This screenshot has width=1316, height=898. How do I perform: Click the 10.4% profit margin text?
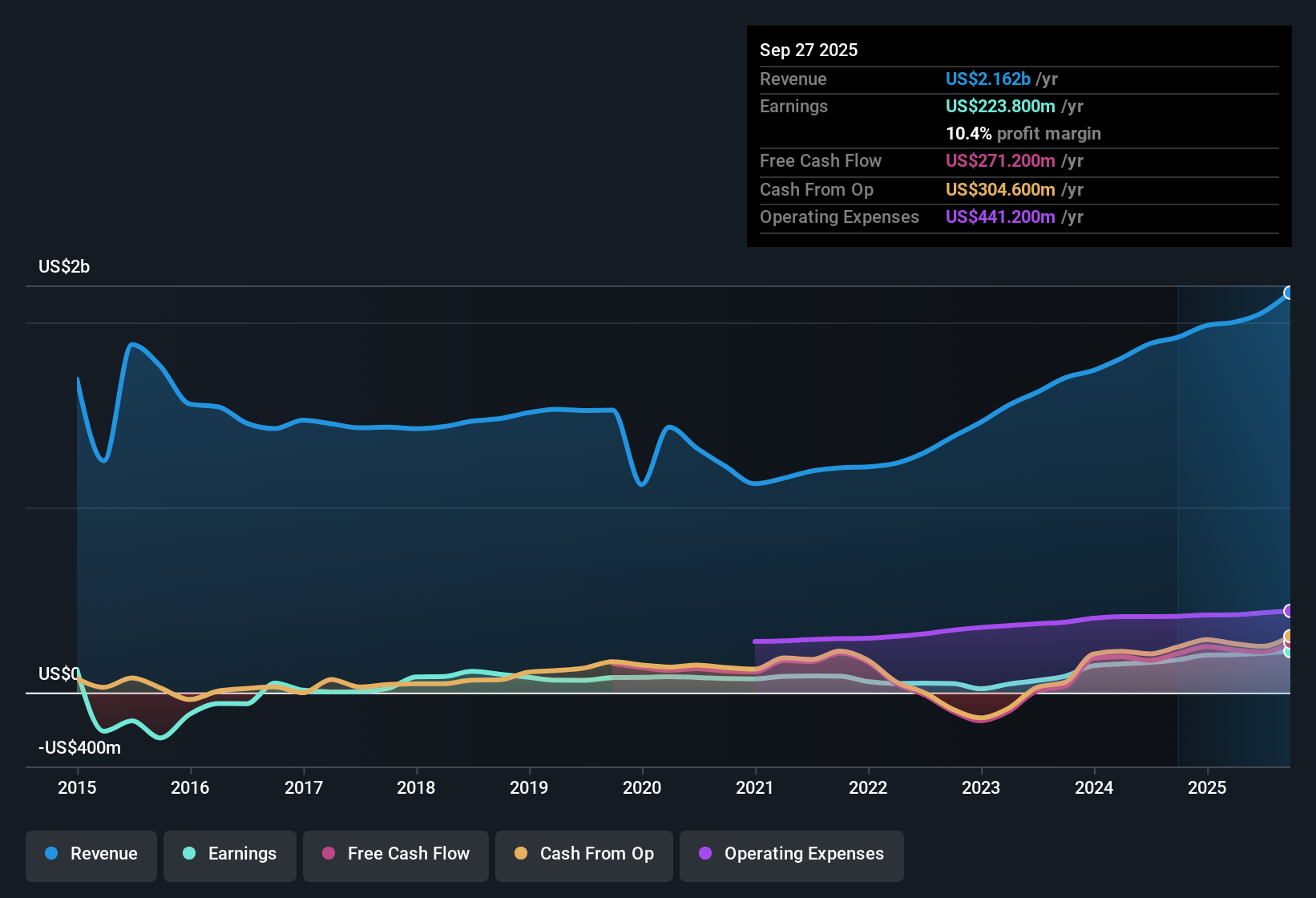pos(1023,134)
